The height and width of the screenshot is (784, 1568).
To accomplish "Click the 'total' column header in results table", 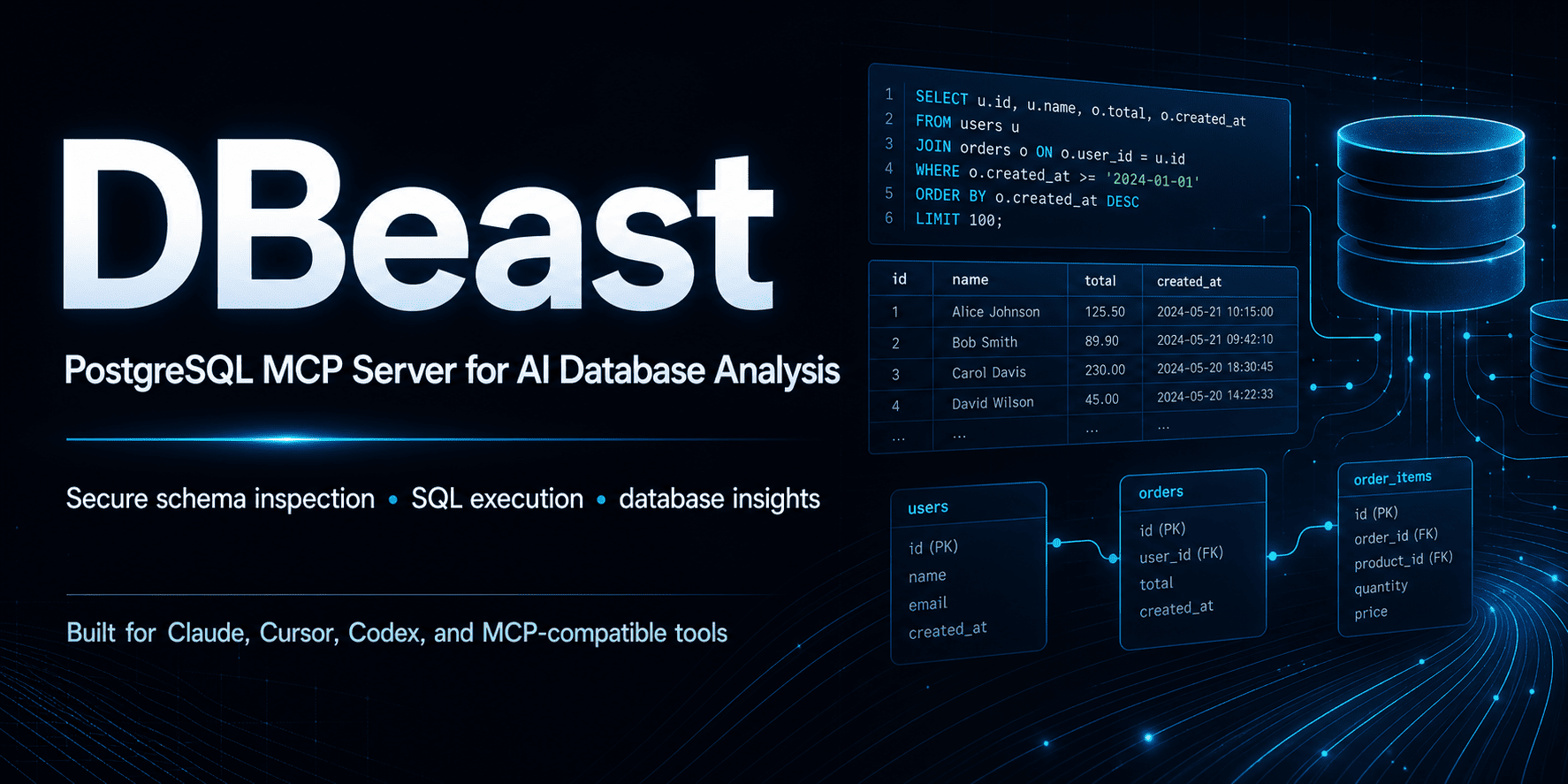I will (1100, 281).
